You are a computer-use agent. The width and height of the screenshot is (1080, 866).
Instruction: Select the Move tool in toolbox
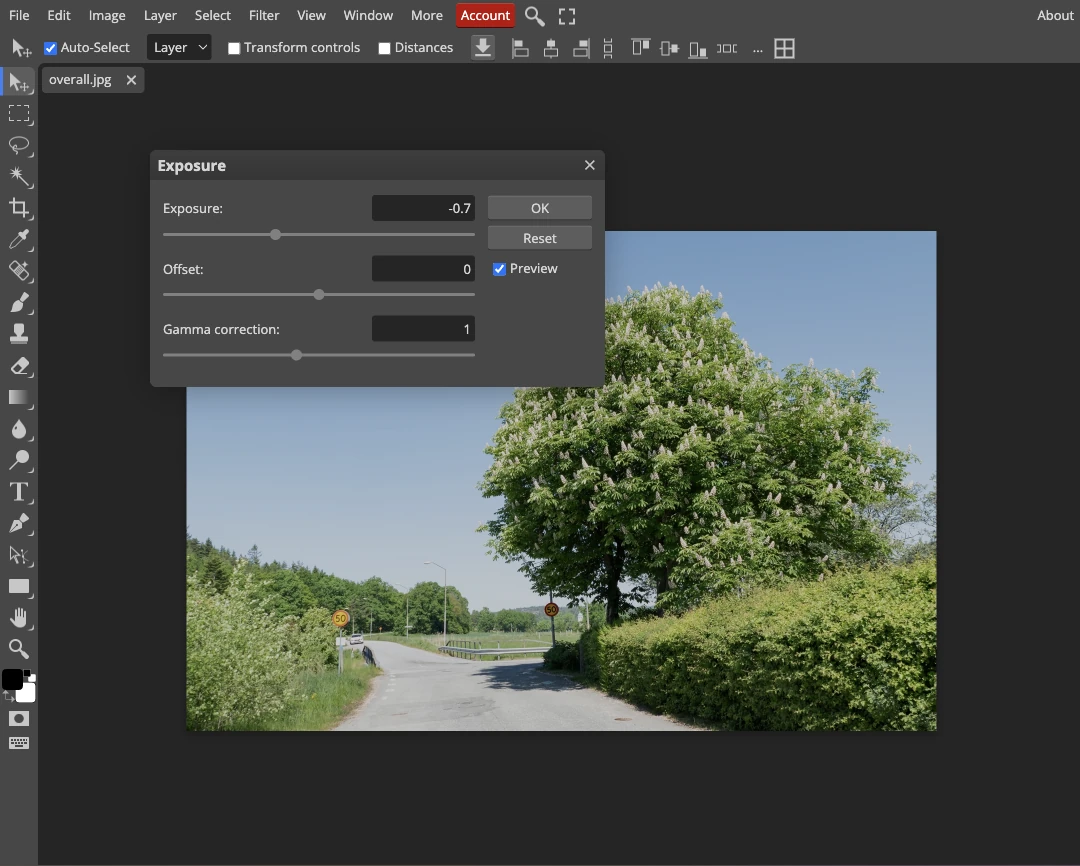tap(19, 82)
